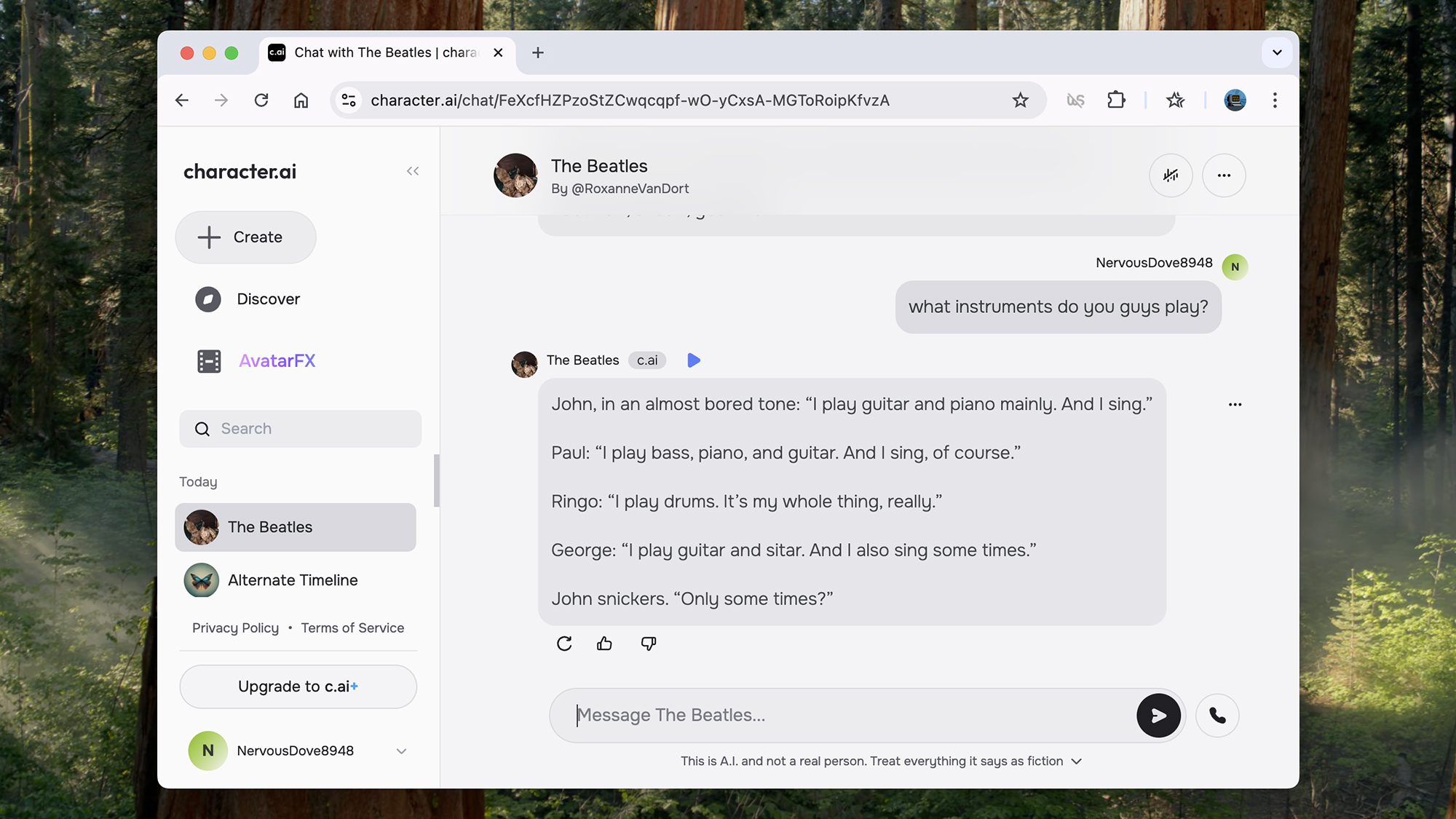Screen dimensions: 1456x819
Task: Send the message with the arrow button
Action: [x=1158, y=716]
